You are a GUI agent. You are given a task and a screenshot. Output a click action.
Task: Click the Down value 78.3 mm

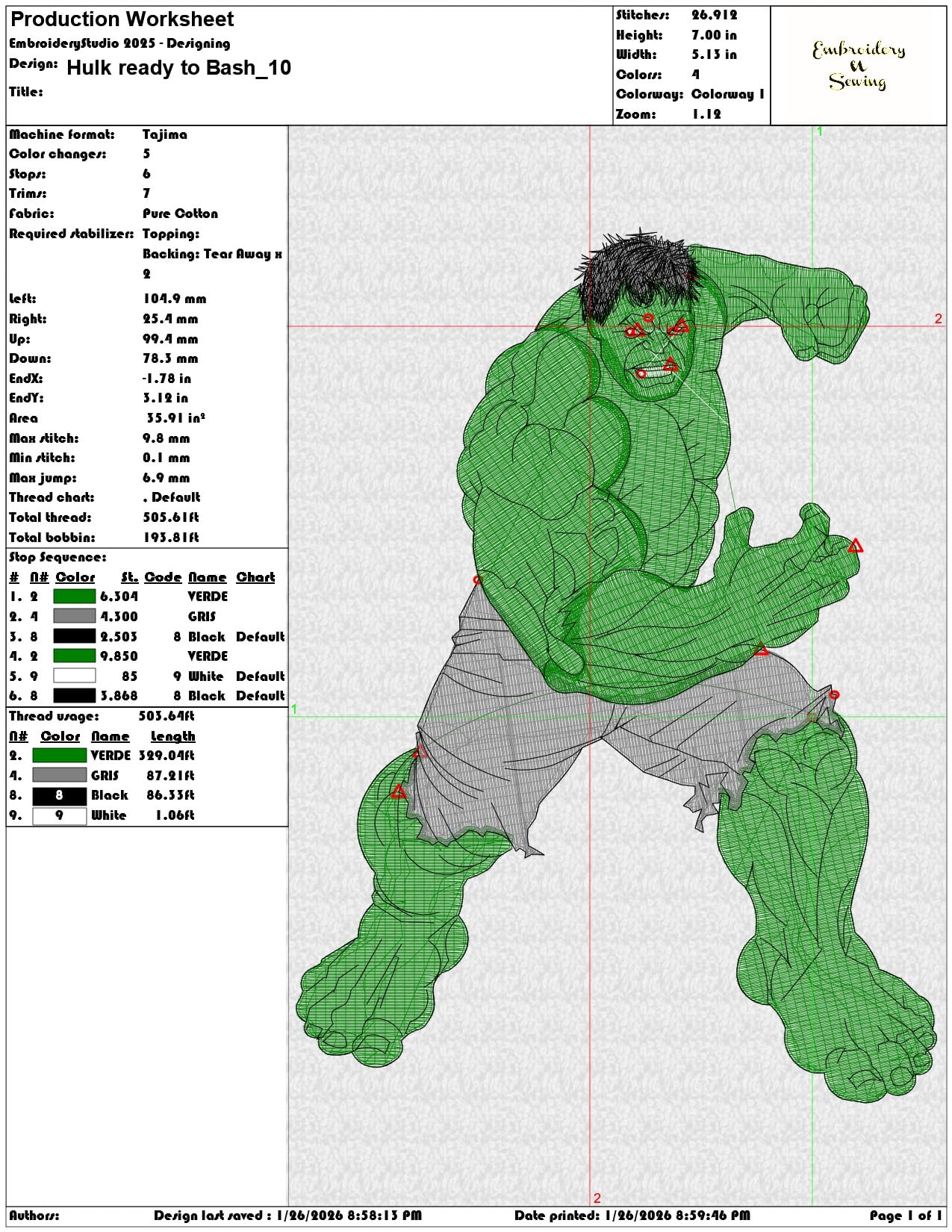click(171, 358)
